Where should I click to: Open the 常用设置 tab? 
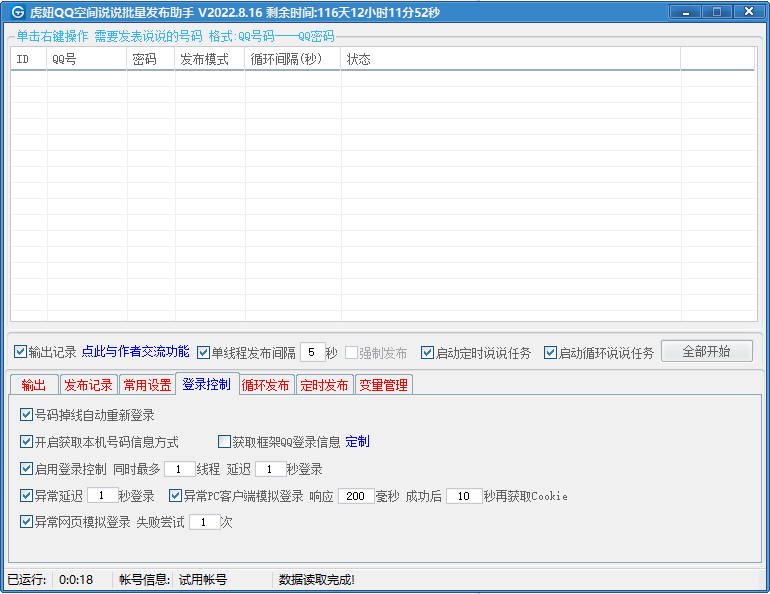point(147,385)
